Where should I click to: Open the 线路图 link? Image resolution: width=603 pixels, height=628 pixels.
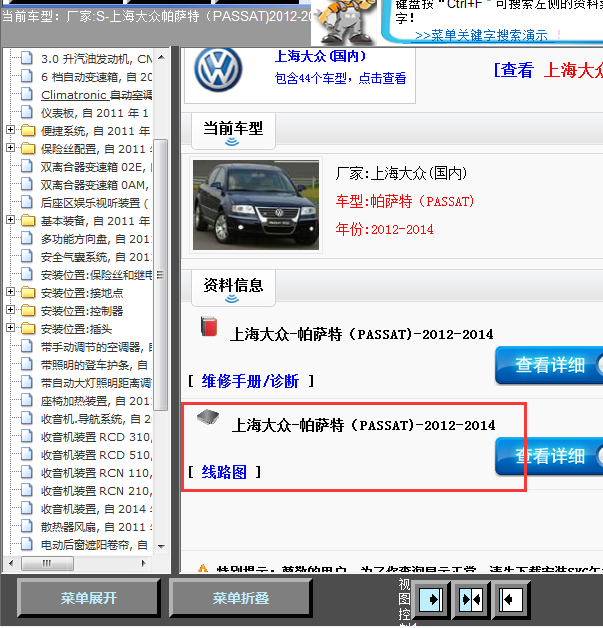coord(224,472)
